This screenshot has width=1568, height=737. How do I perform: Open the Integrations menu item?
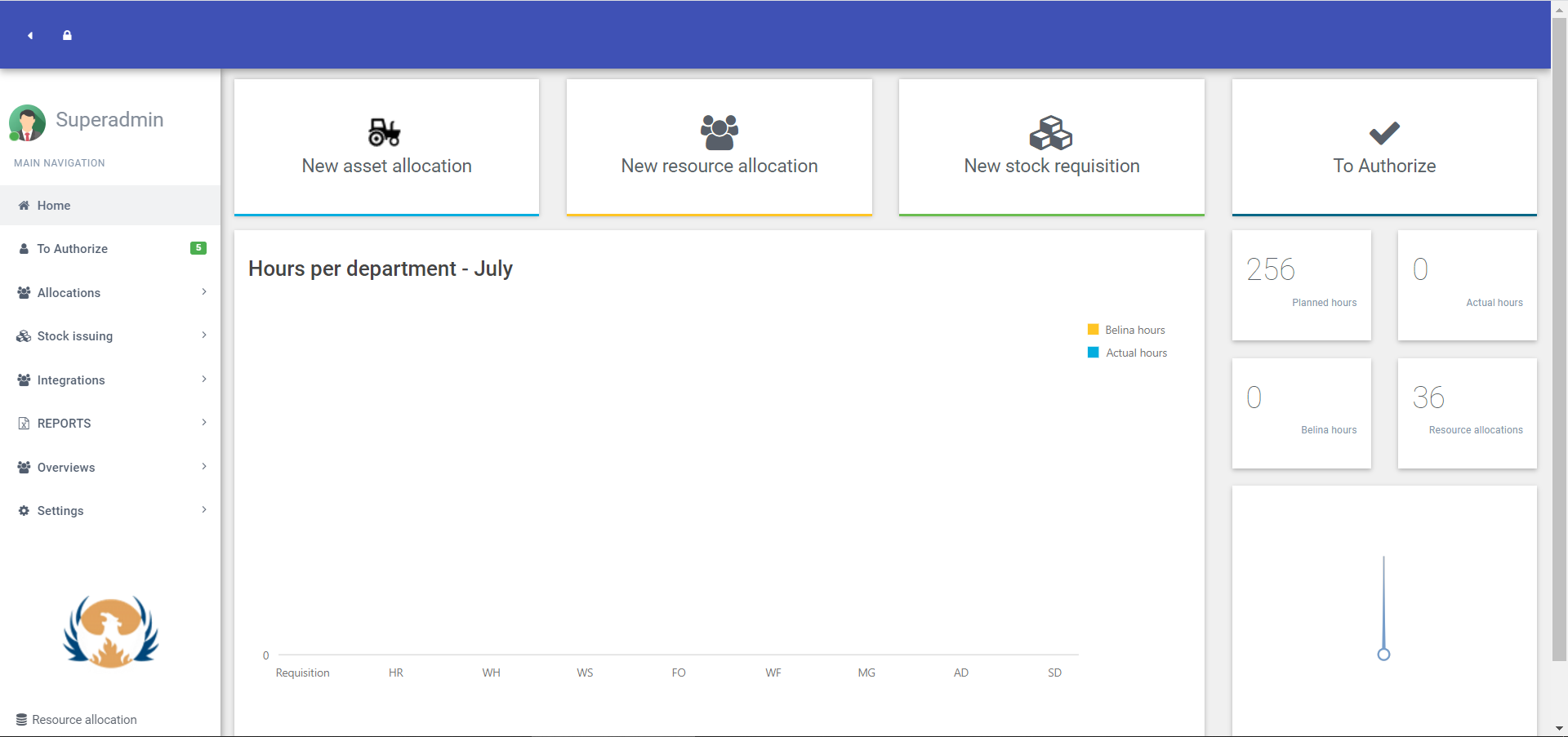click(110, 380)
